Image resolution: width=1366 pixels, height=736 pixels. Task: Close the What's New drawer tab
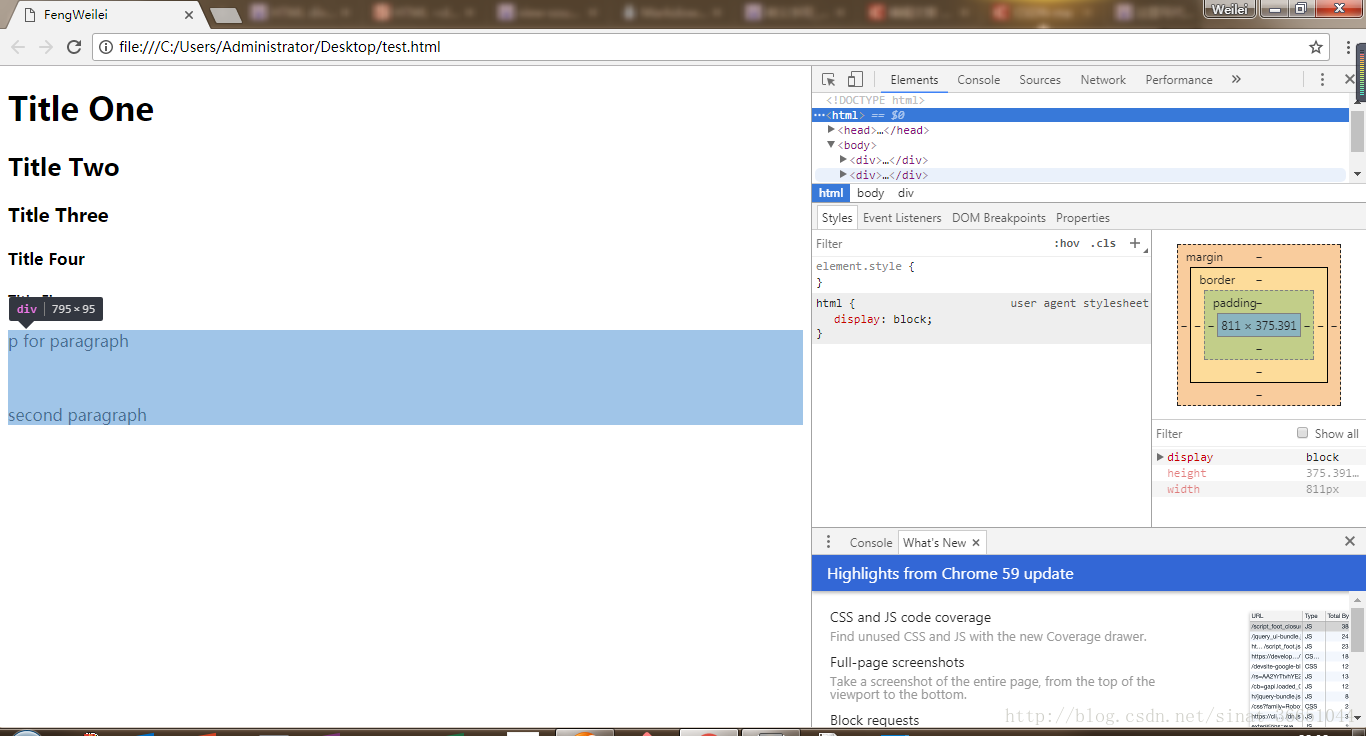pyautogui.click(x=976, y=543)
